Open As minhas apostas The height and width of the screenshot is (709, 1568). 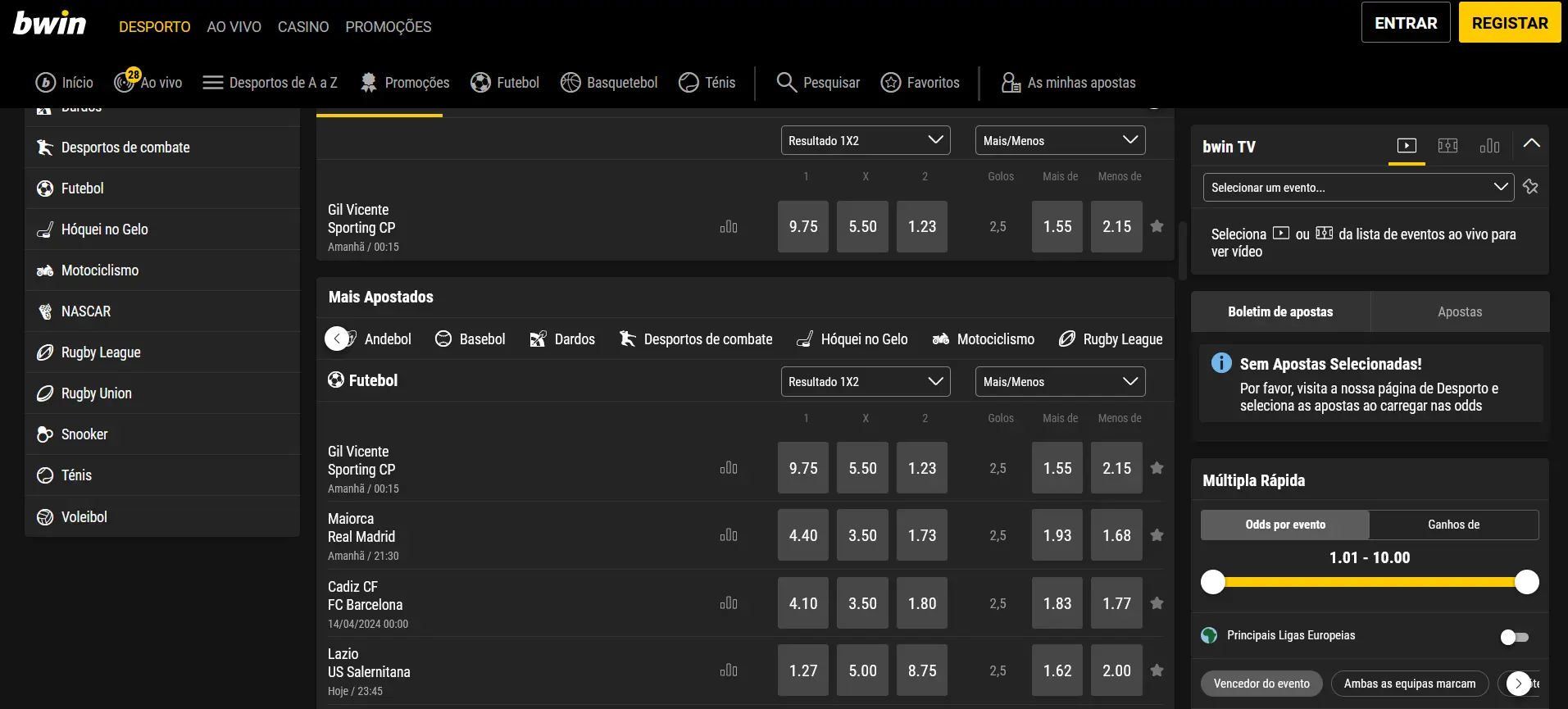(1068, 83)
